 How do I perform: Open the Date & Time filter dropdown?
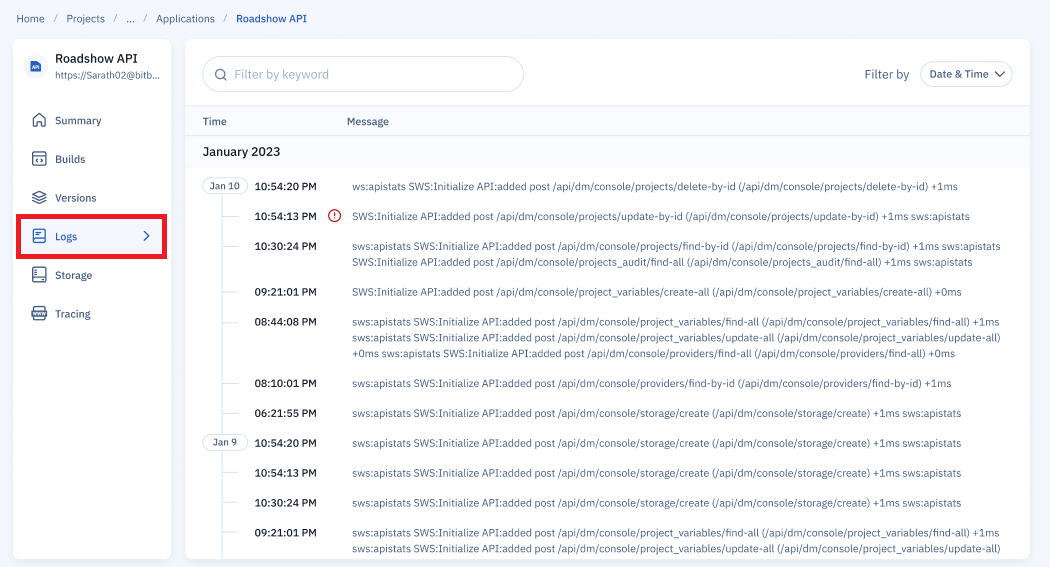[x=966, y=74]
